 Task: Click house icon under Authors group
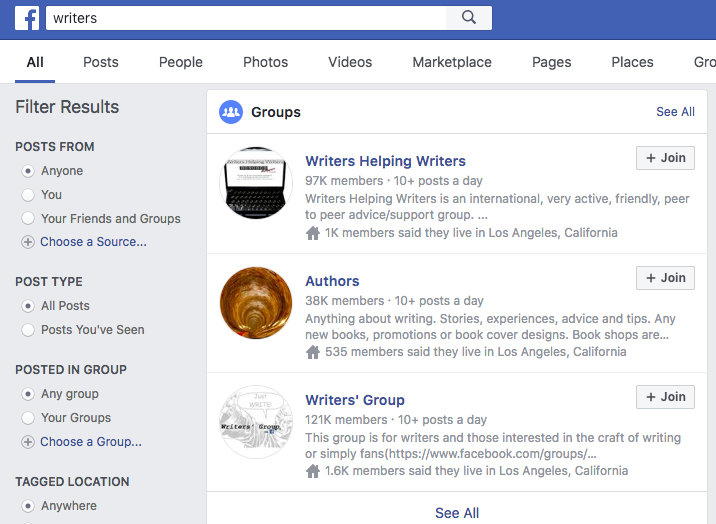pyautogui.click(x=313, y=352)
